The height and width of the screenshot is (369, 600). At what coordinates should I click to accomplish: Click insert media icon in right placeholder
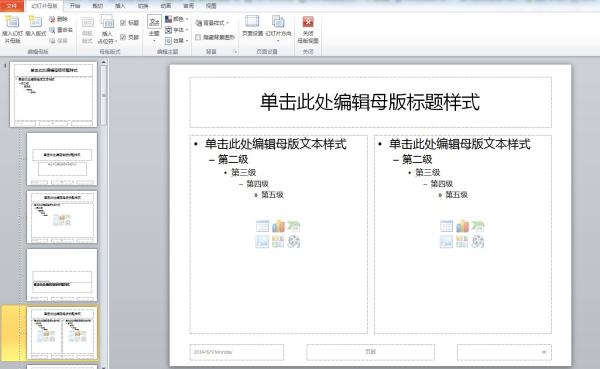point(478,242)
